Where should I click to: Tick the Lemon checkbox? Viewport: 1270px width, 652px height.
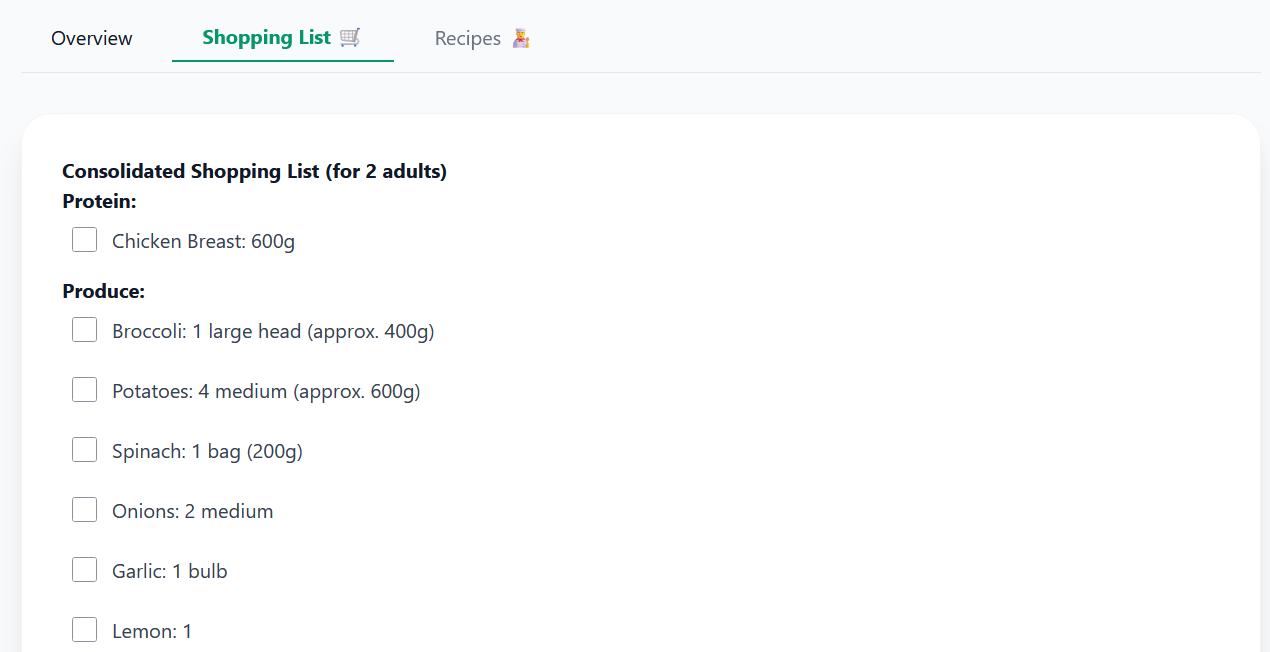click(85, 630)
